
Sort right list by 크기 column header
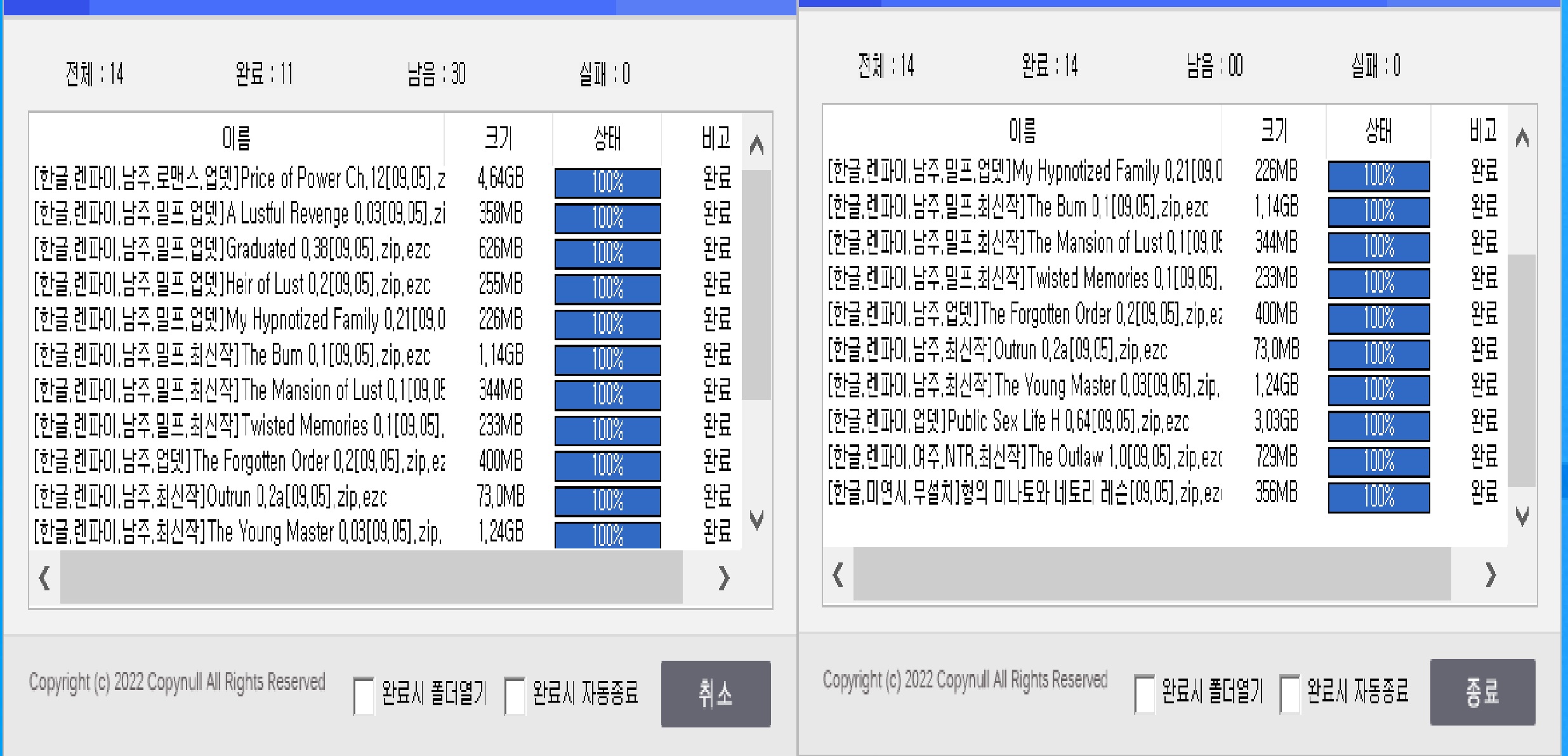click(1274, 131)
